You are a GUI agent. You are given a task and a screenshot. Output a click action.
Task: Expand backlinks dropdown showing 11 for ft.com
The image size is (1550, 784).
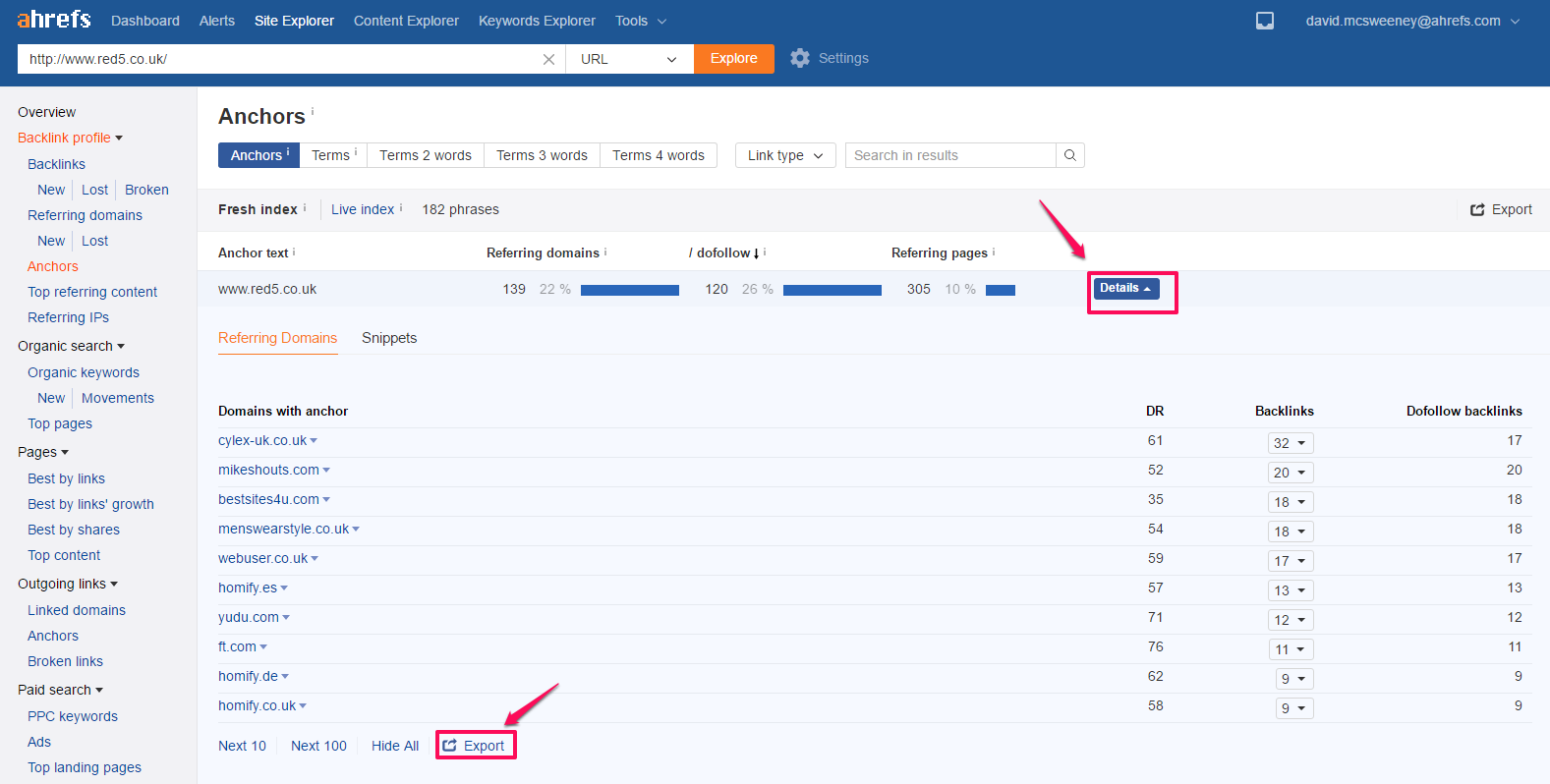[x=1291, y=649]
